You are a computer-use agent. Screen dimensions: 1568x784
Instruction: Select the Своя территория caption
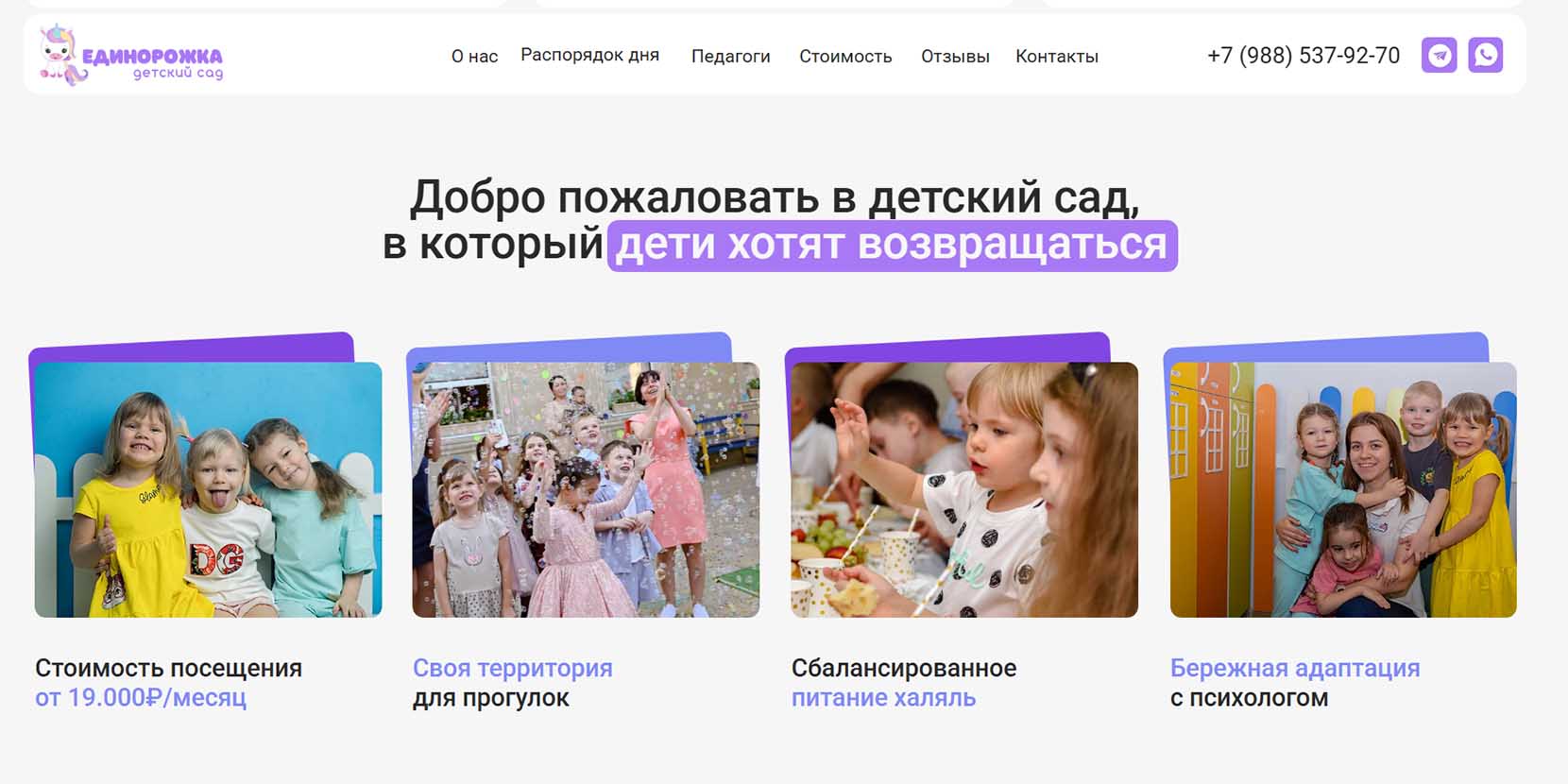pyautogui.click(x=513, y=668)
